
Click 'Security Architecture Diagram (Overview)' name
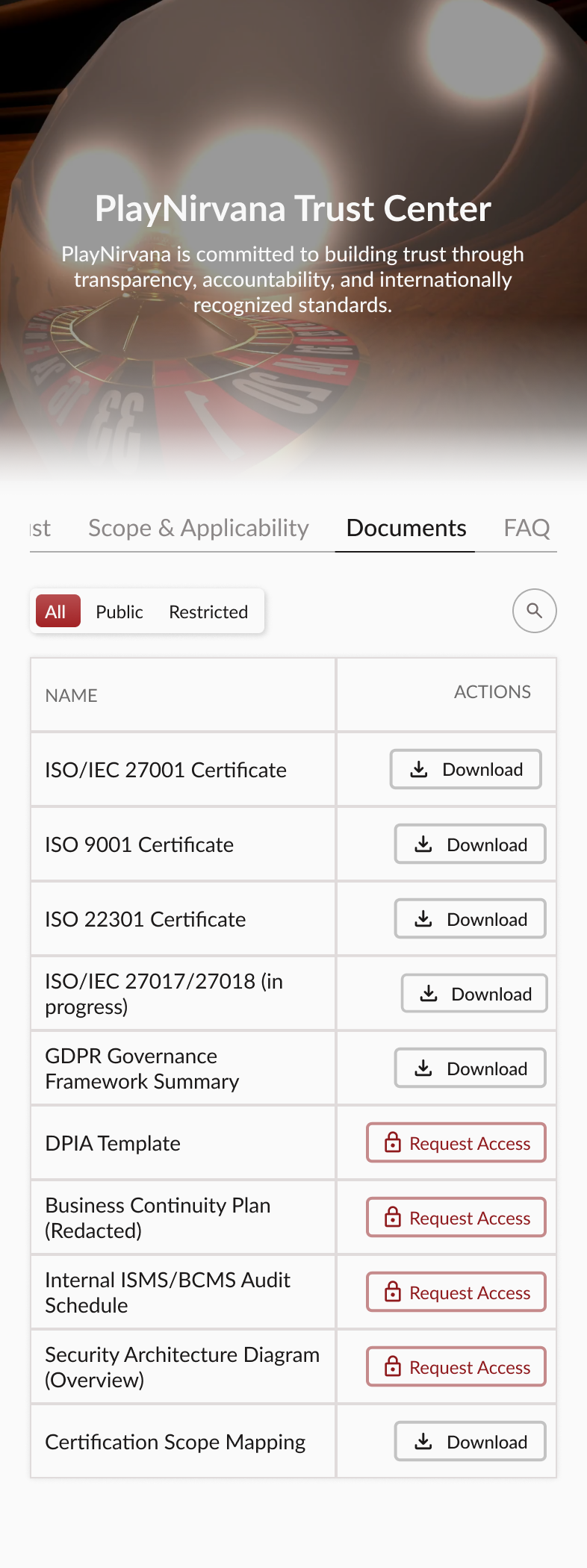(x=182, y=1367)
